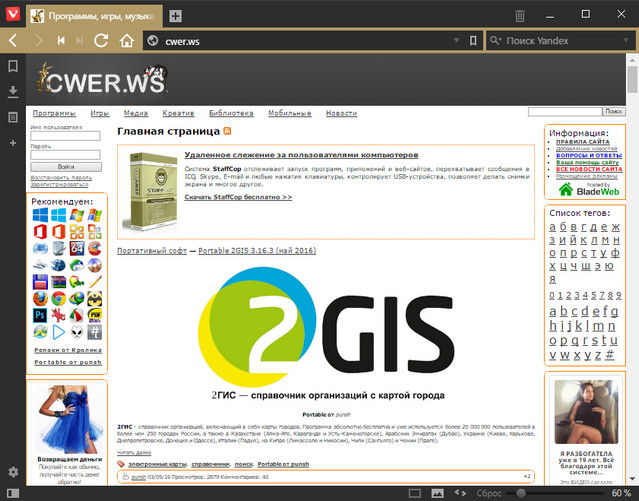Click the username input field
Screen dimensions: 639x501
coord(65,136)
